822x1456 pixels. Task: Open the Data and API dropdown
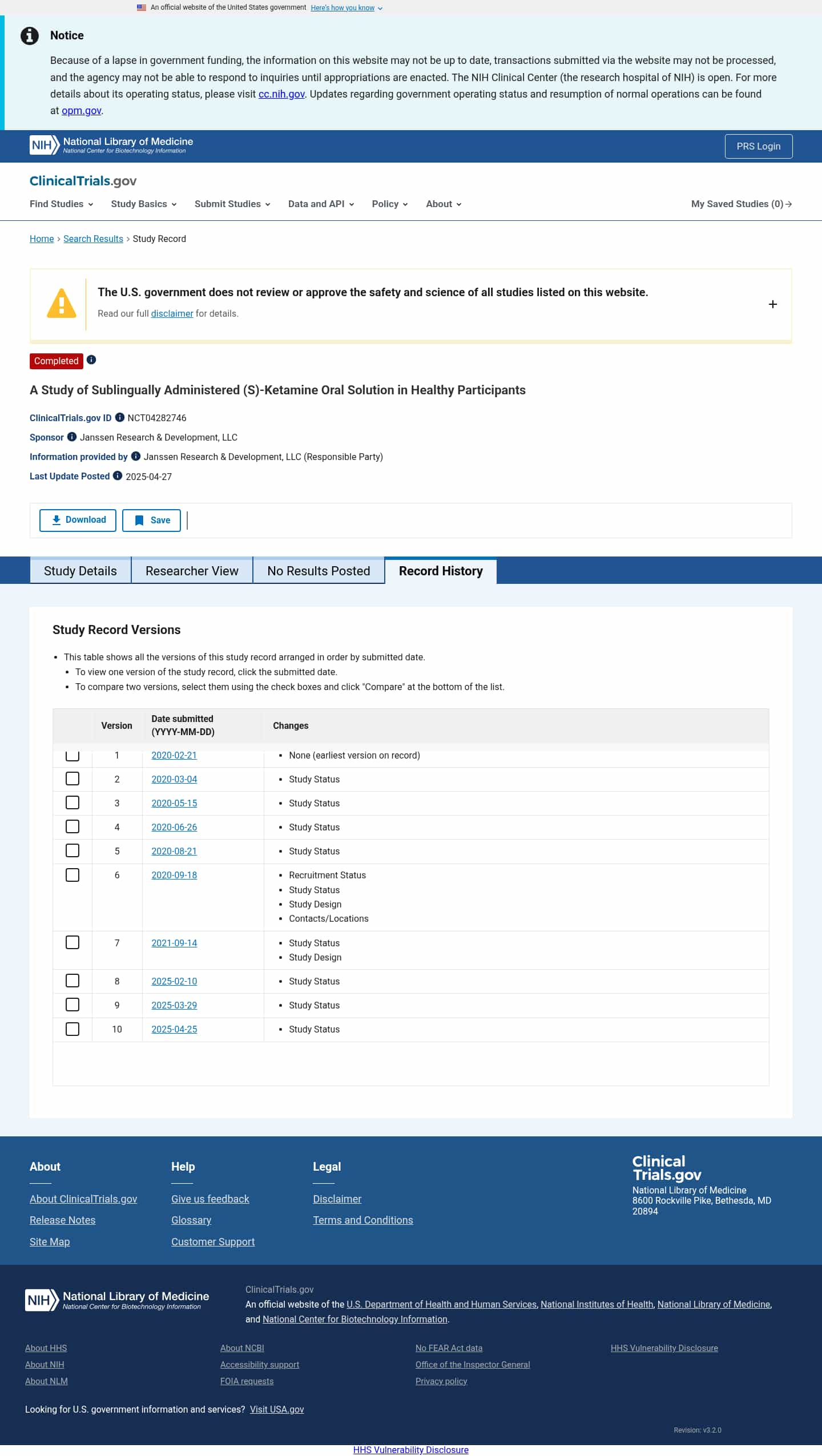pos(321,204)
